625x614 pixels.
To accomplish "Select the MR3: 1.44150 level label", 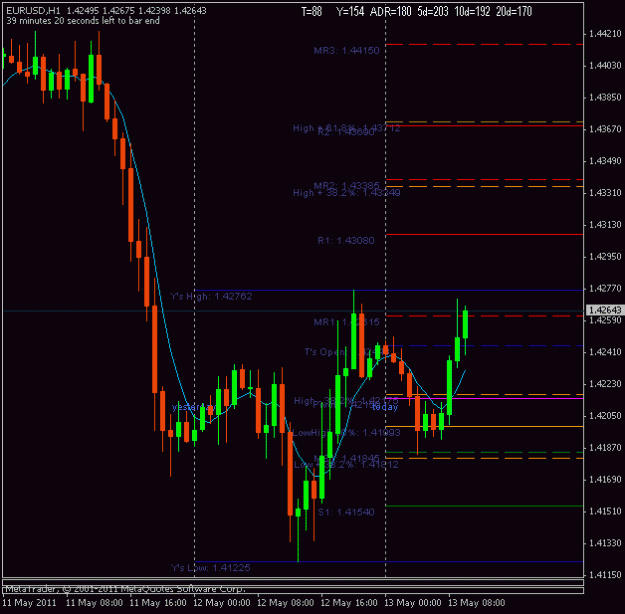I will click(346, 51).
